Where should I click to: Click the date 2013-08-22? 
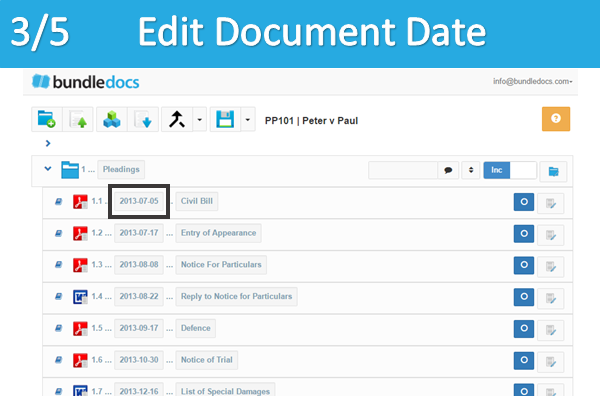click(139, 297)
